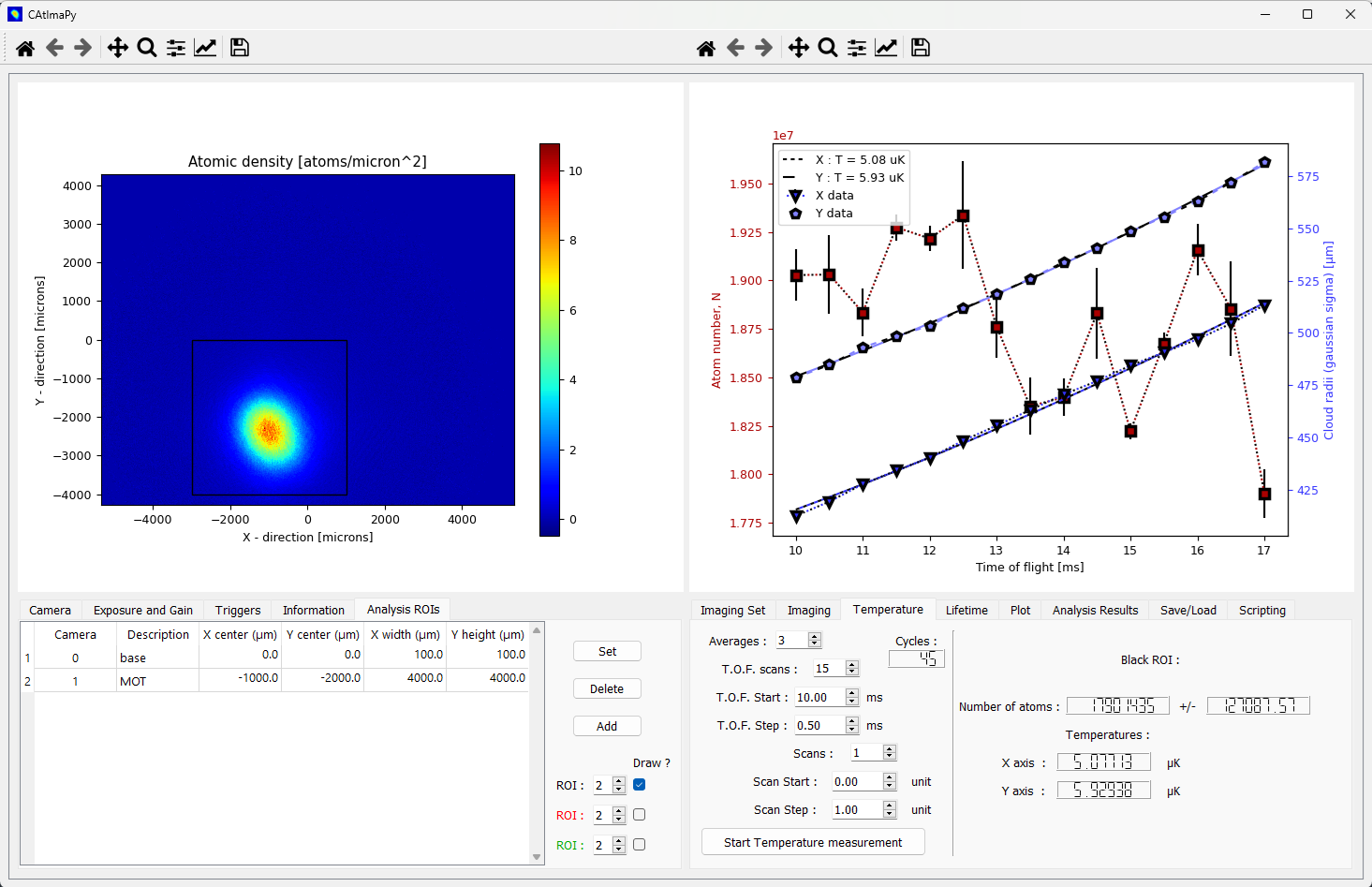Increase the T.O.F. scans spinbox value

pos(852,664)
